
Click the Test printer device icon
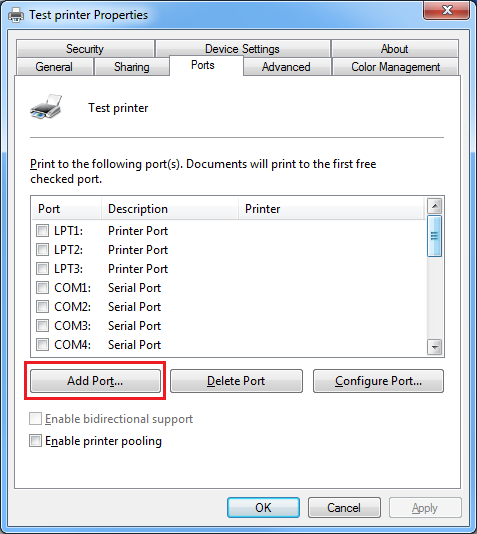46,107
